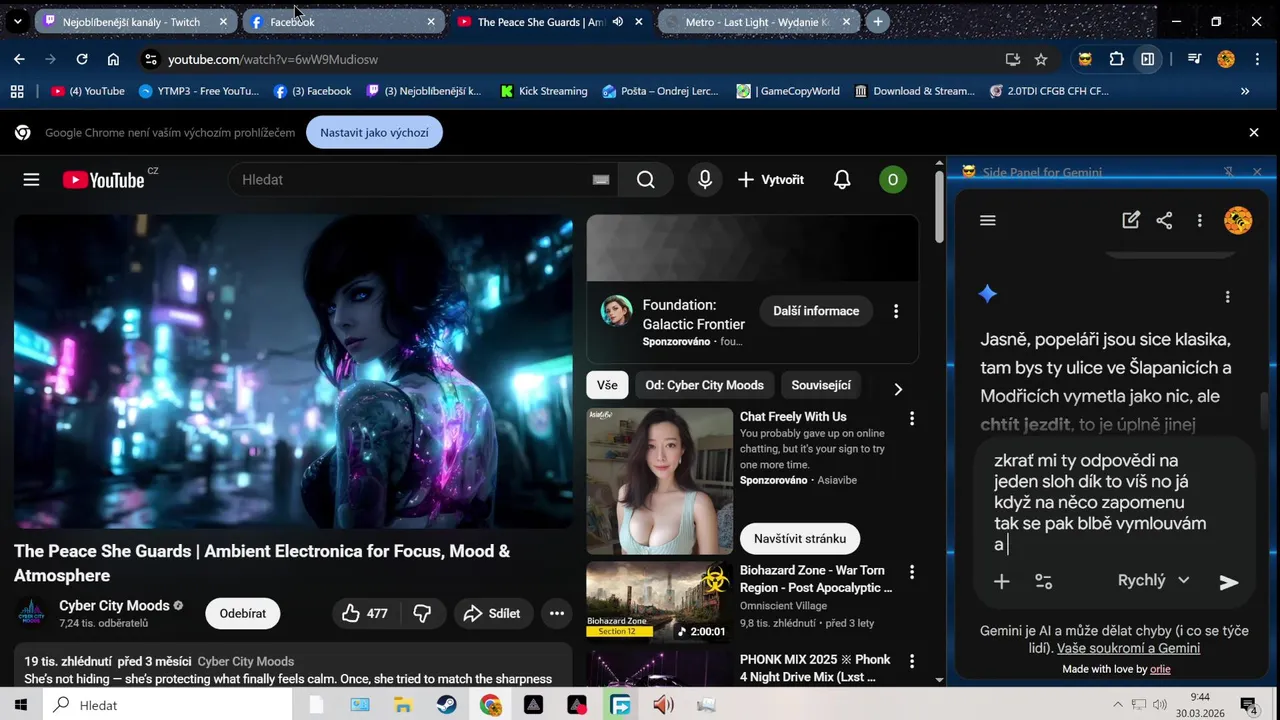Click Navštívit stránku button

tap(800, 538)
